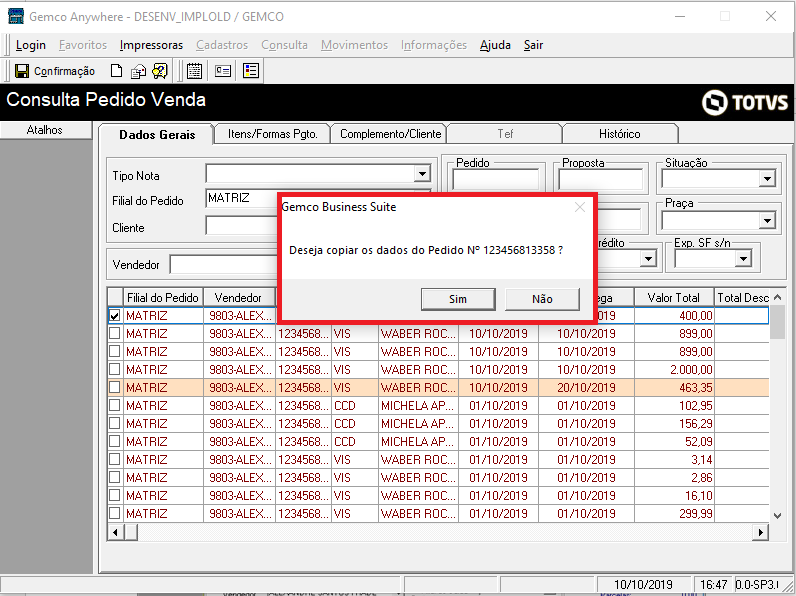Open the Praça dropdown
Image resolution: width=796 pixels, height=596 pixels.
click(767, 221)
